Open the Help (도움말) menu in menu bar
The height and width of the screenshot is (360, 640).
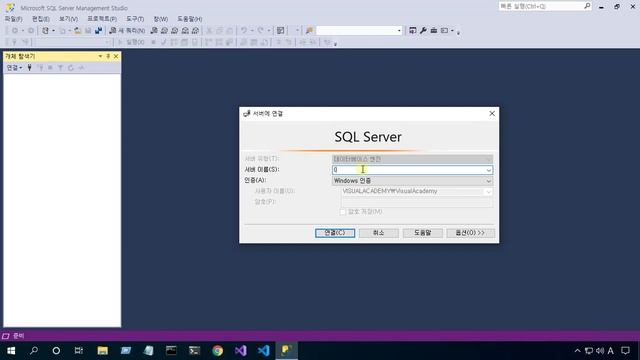click(189, 19)
